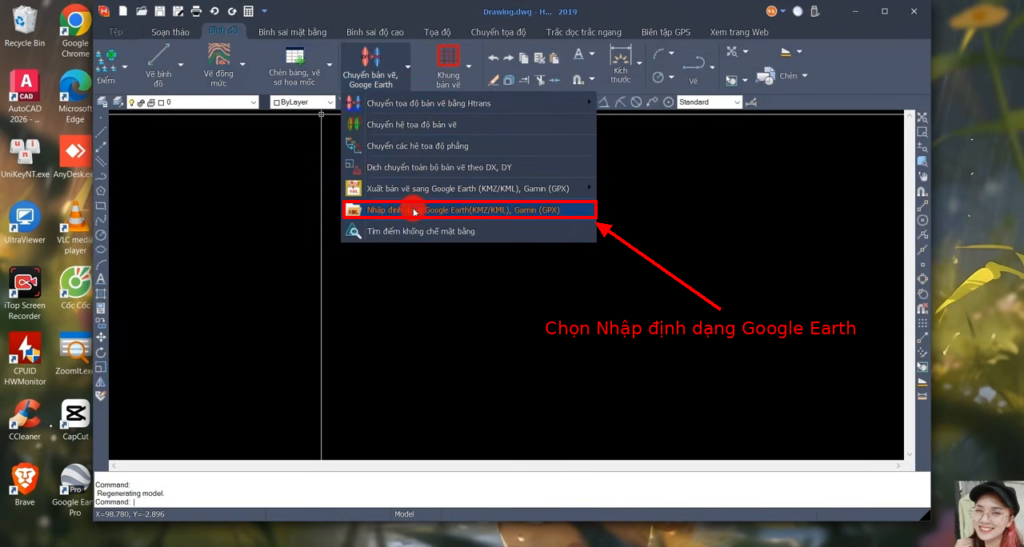Expand the Vẽ bình đồ dropdown arrow

click(181, 65)
